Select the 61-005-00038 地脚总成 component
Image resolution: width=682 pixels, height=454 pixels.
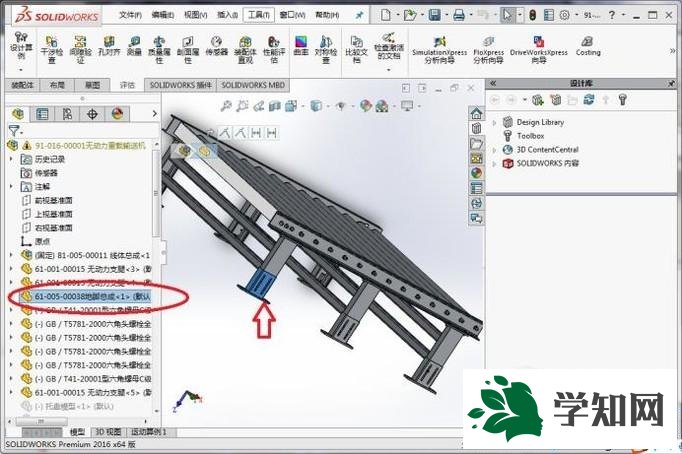(x=90, y=296)
